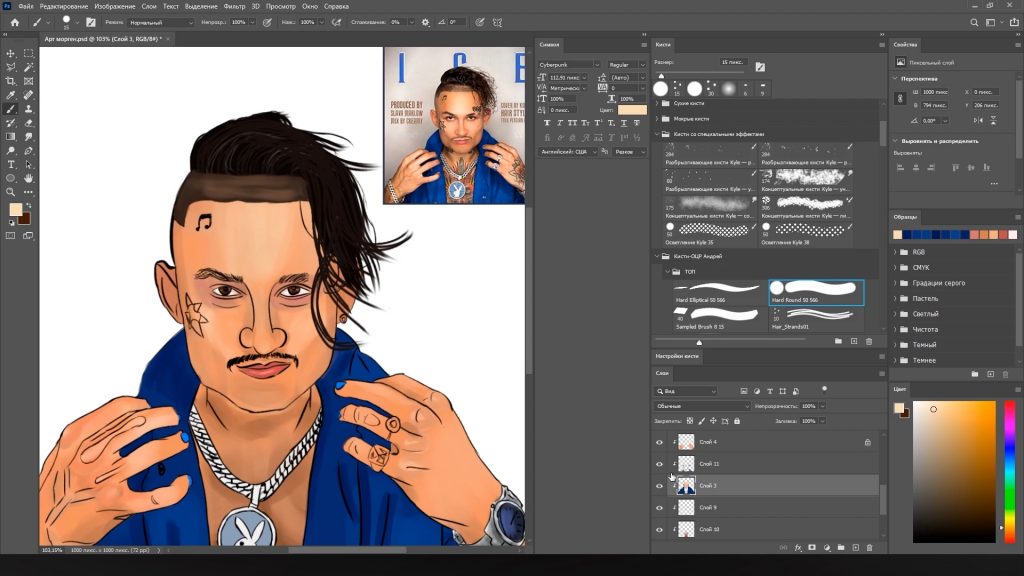Select the Crop tool
1024x576 pixels.
point(11,81)
